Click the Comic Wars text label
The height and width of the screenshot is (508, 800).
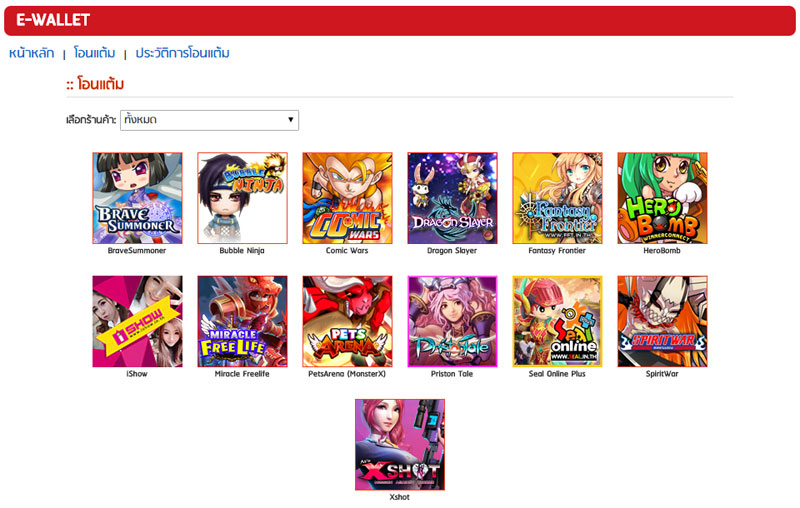[347, 250]
